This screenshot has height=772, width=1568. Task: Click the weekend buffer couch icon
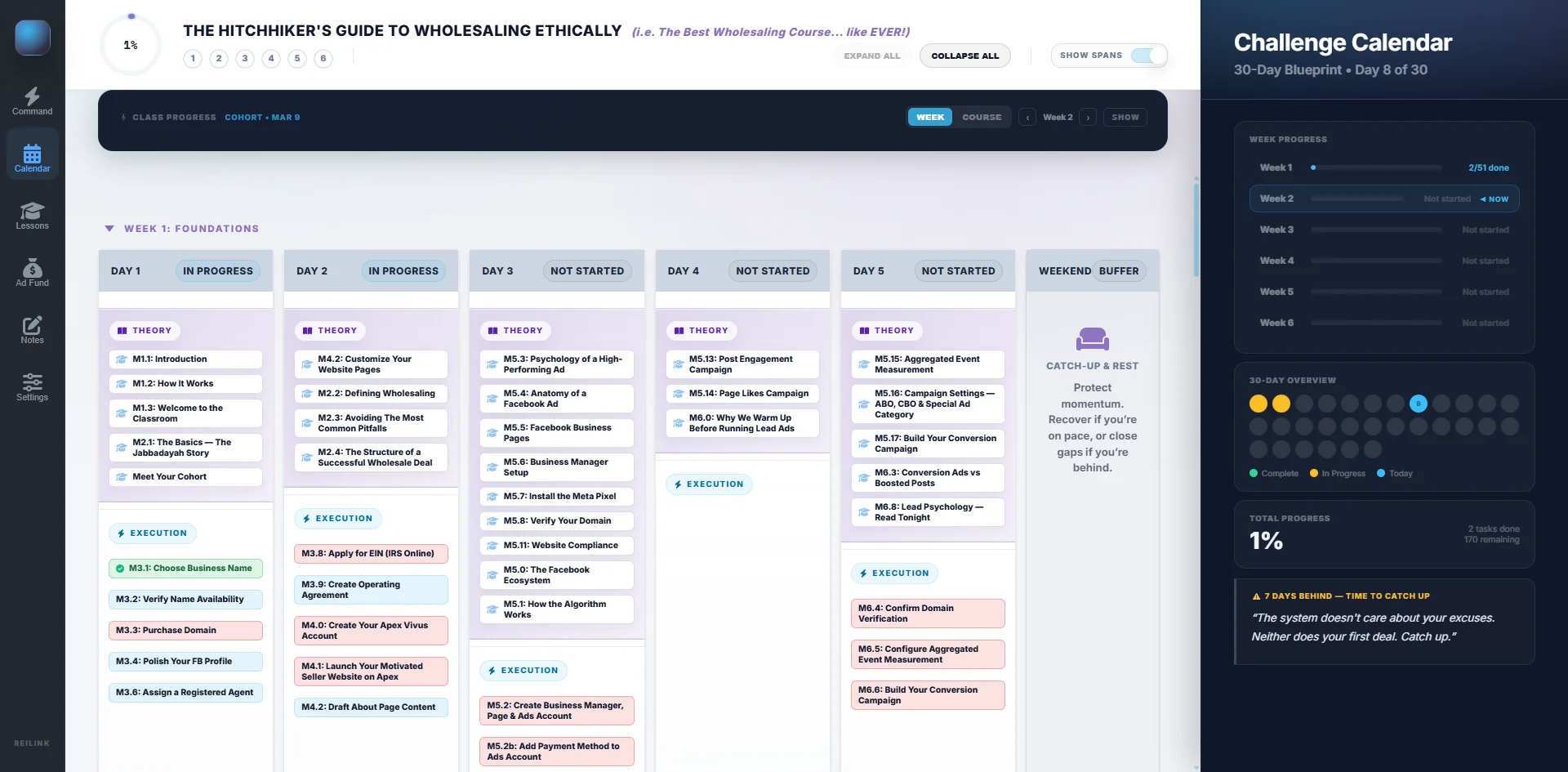1092,338
